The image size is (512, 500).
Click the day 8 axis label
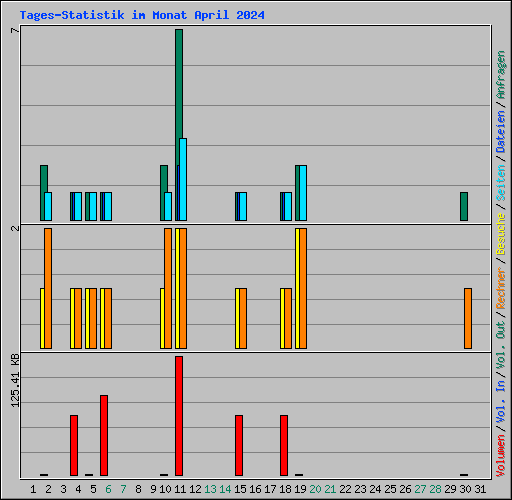pyautogui.click(x=138, y=489)
